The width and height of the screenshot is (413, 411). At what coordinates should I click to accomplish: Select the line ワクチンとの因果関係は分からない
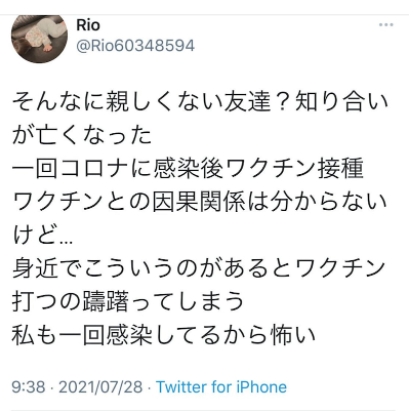click(200, 202)
